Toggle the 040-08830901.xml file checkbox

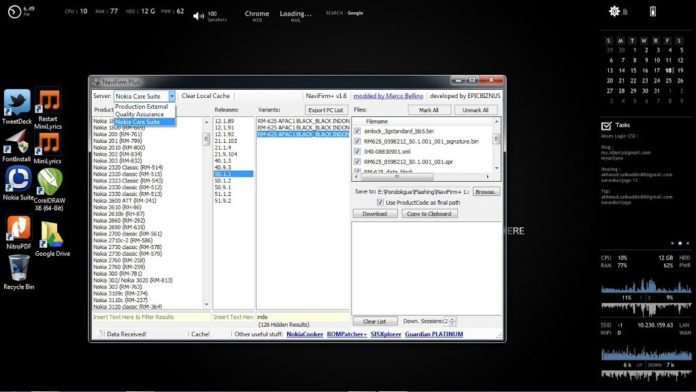[x=358, y=151]
